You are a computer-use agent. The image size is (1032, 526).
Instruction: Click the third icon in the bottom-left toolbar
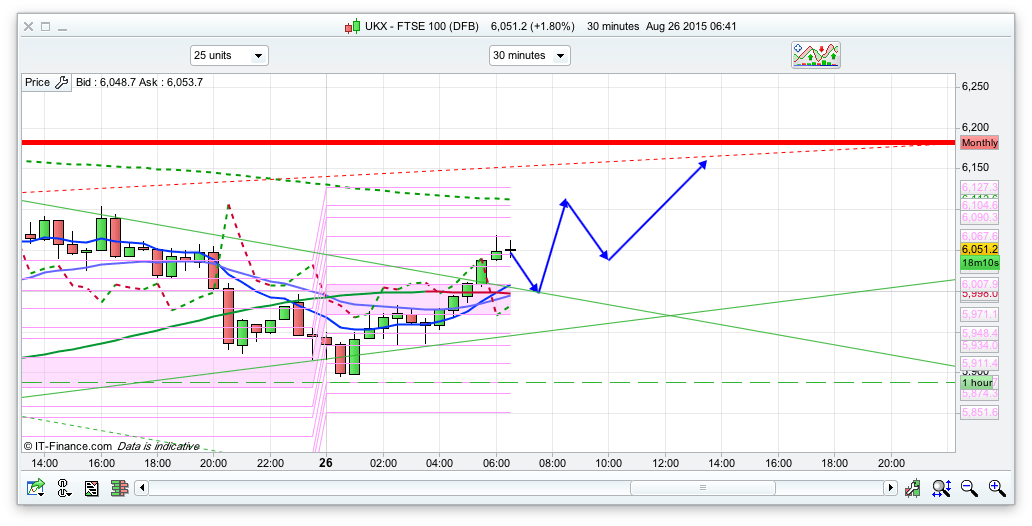[92, 488]
